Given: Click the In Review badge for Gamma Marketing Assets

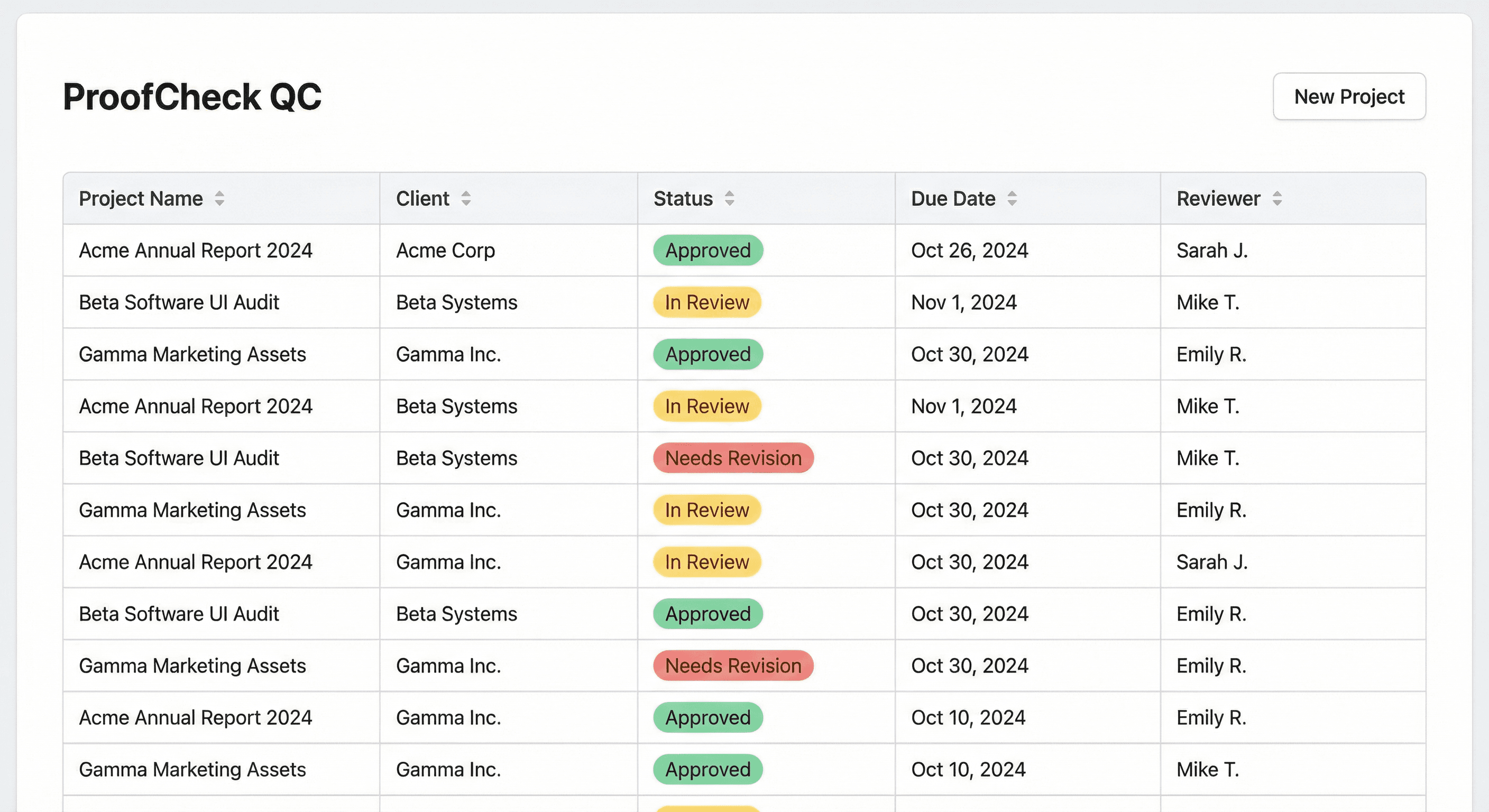Looking at the screenshot, I should point(706,510).
